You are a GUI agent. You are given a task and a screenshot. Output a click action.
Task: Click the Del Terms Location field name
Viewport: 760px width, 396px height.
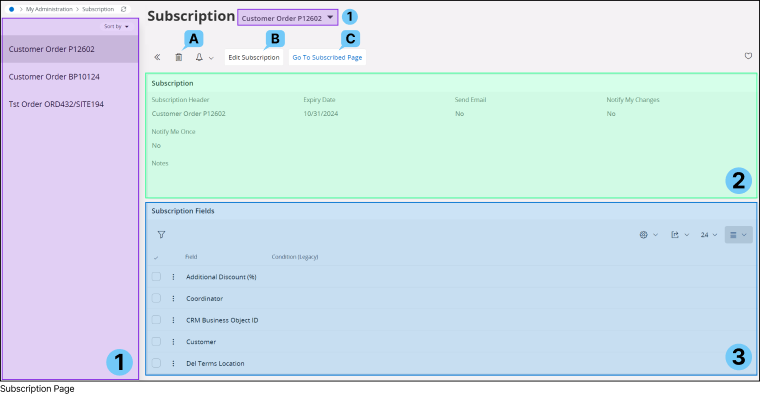(215, 363)
